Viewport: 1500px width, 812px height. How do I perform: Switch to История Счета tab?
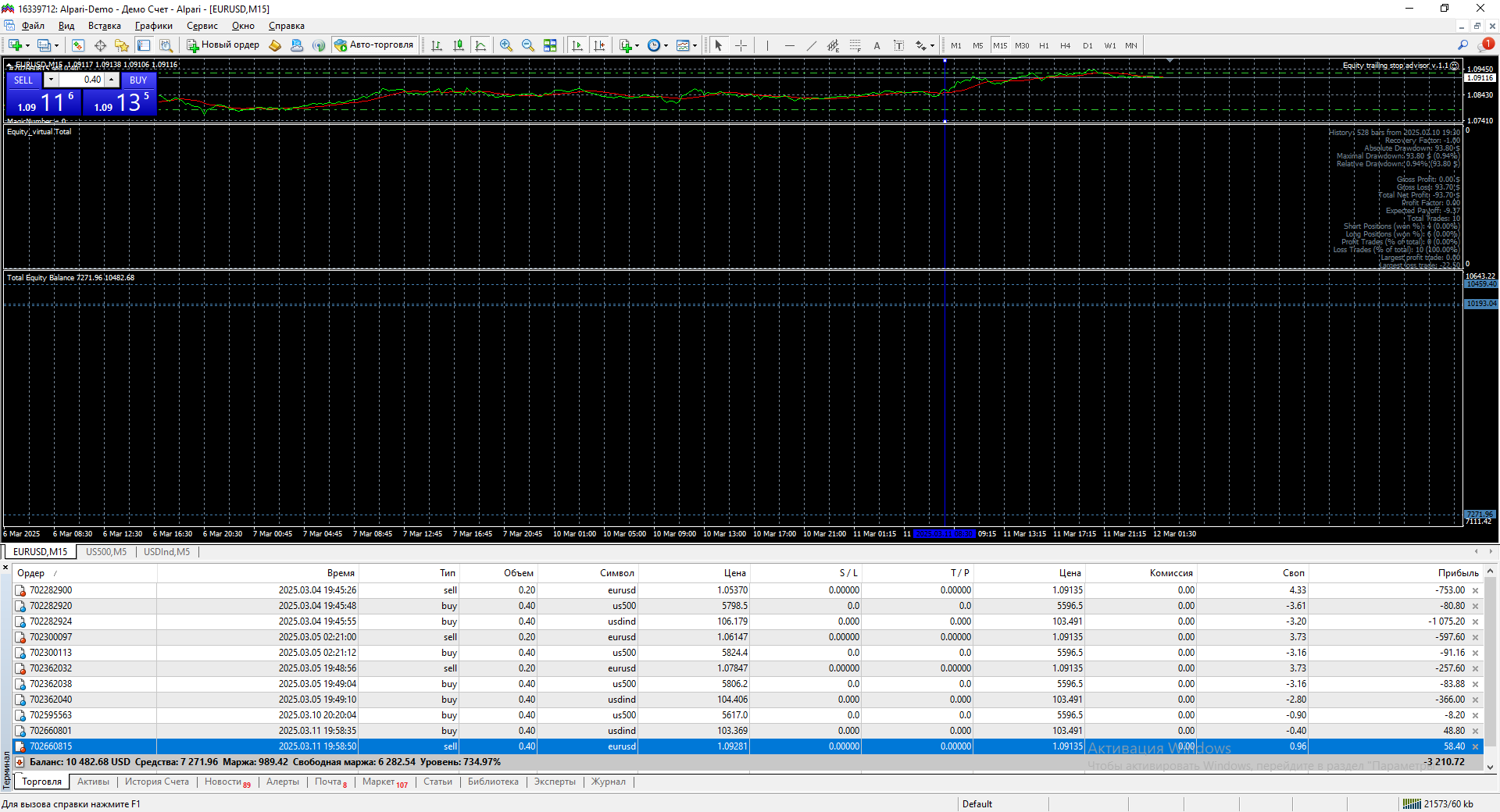click(x=156, y=782)
